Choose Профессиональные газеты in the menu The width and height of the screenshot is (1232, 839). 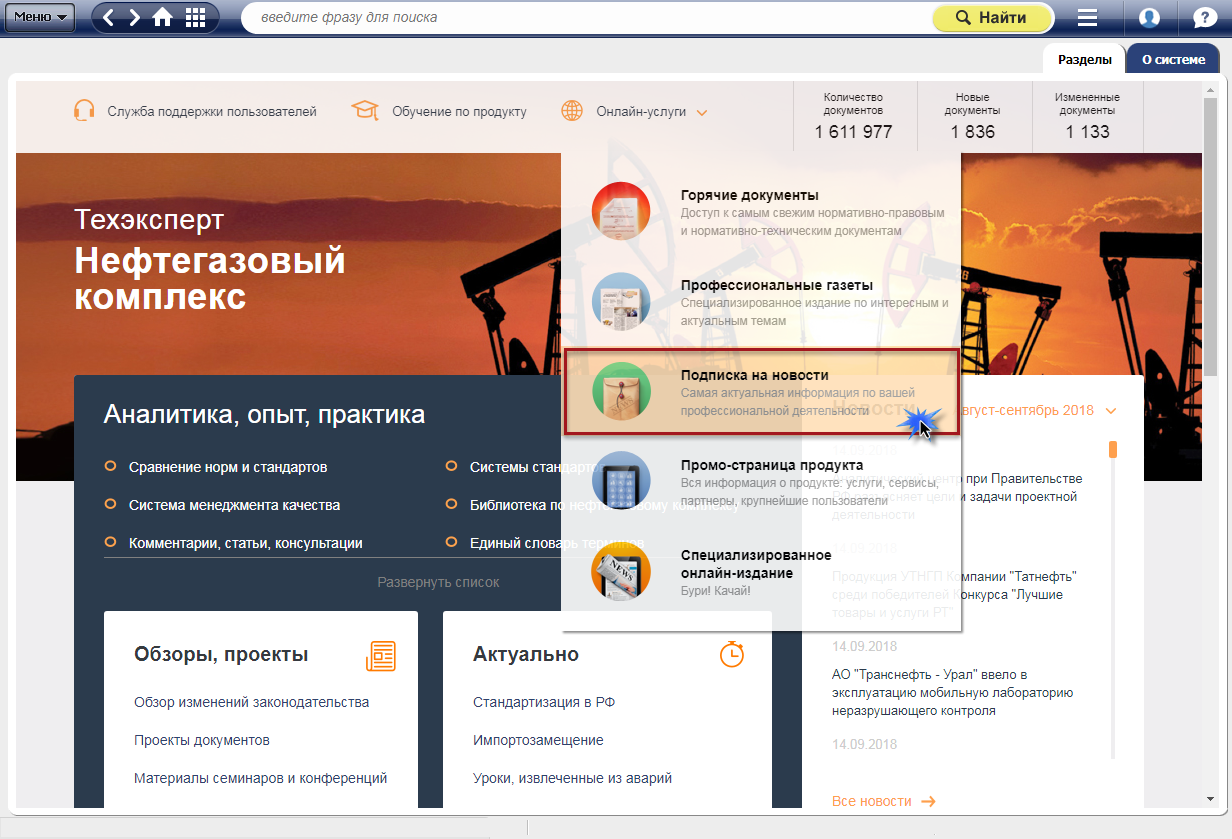point(762,285)
